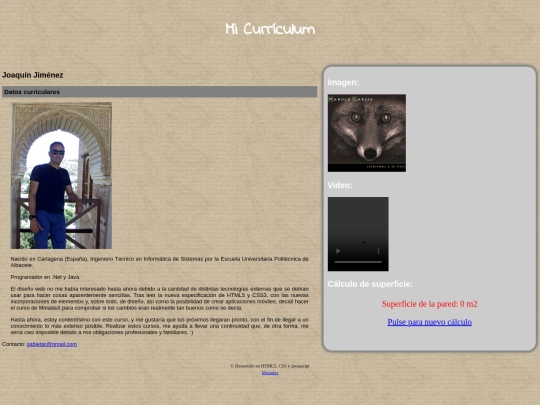Click the 'Programador en .Net y Java.' paragraph
The image size is (540, 405).
click(x=45, y=277)
